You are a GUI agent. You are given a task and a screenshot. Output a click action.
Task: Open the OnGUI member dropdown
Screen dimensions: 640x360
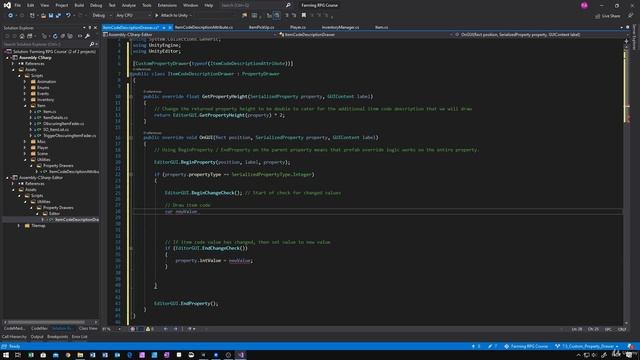coord(539,35)
